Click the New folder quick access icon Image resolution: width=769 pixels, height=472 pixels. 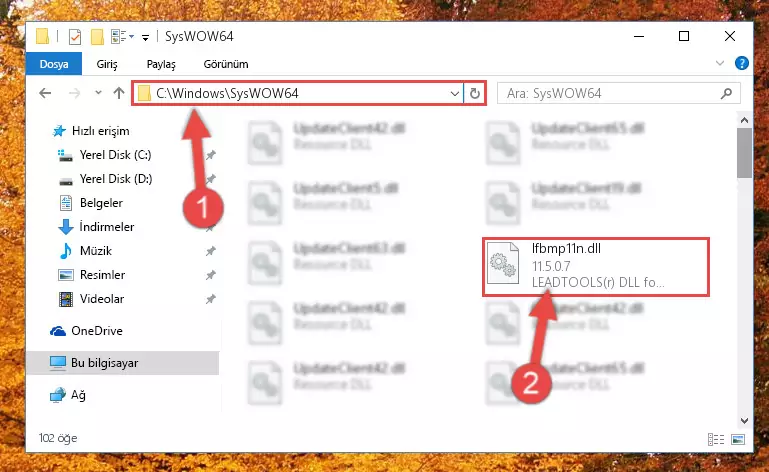coord(97,37)
